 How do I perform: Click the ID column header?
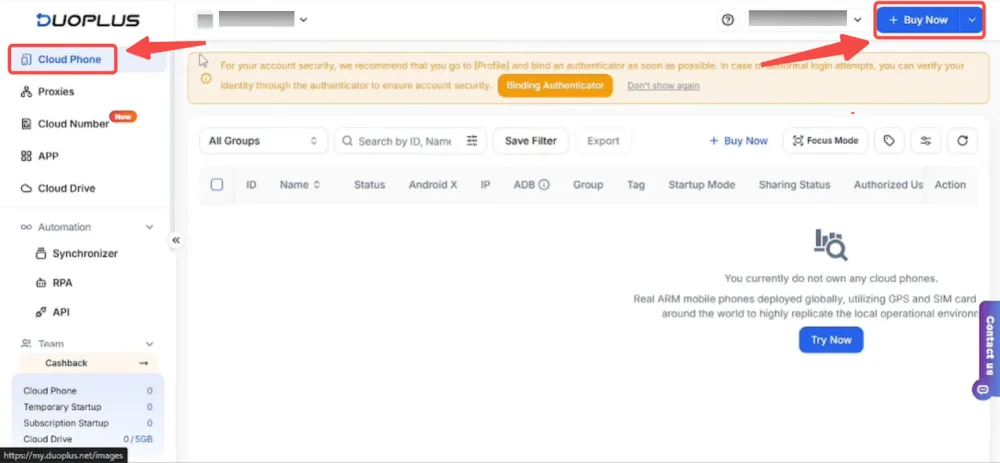[x=251, y=185]
